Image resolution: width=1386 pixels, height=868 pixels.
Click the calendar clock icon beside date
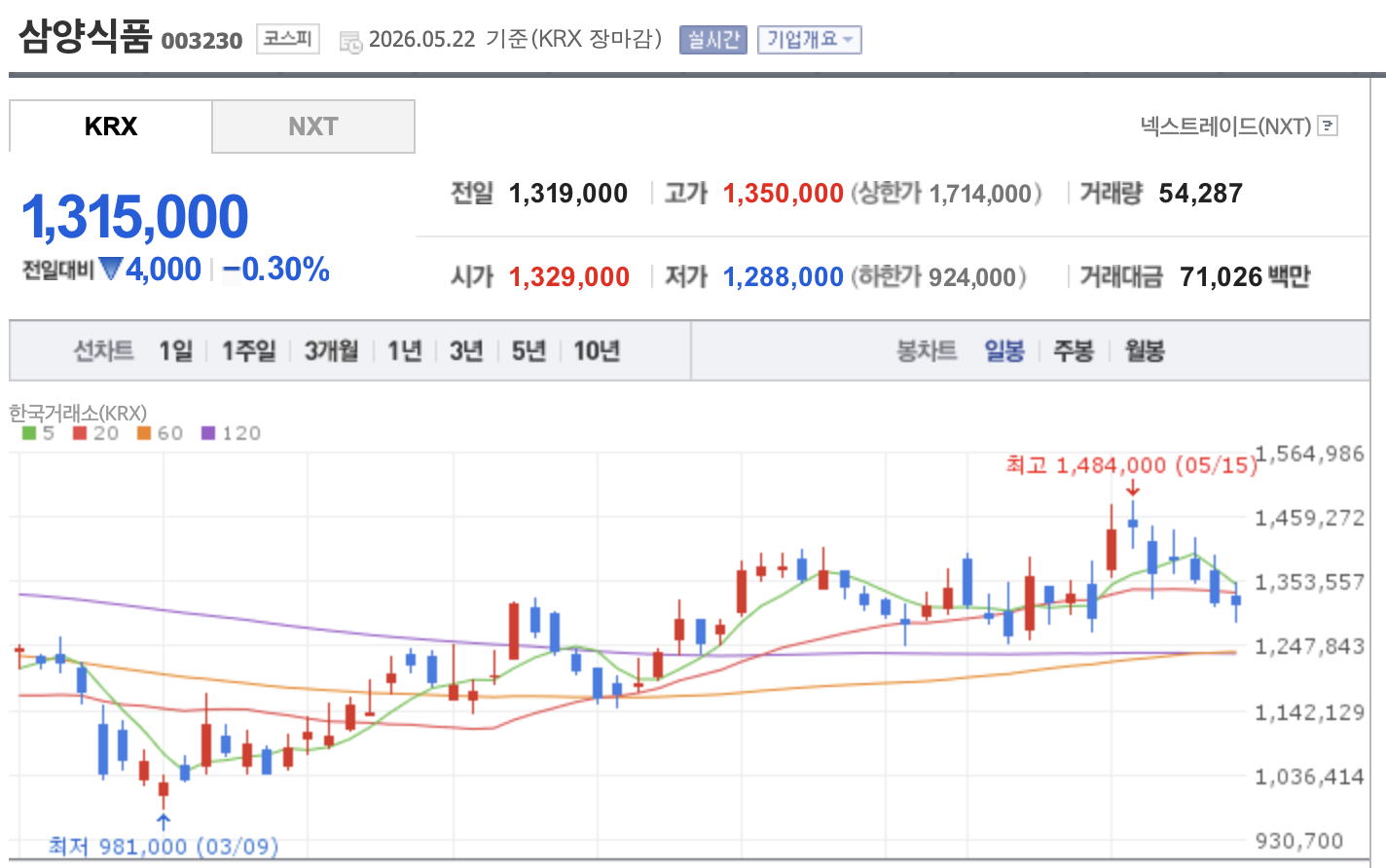[350, 42]
